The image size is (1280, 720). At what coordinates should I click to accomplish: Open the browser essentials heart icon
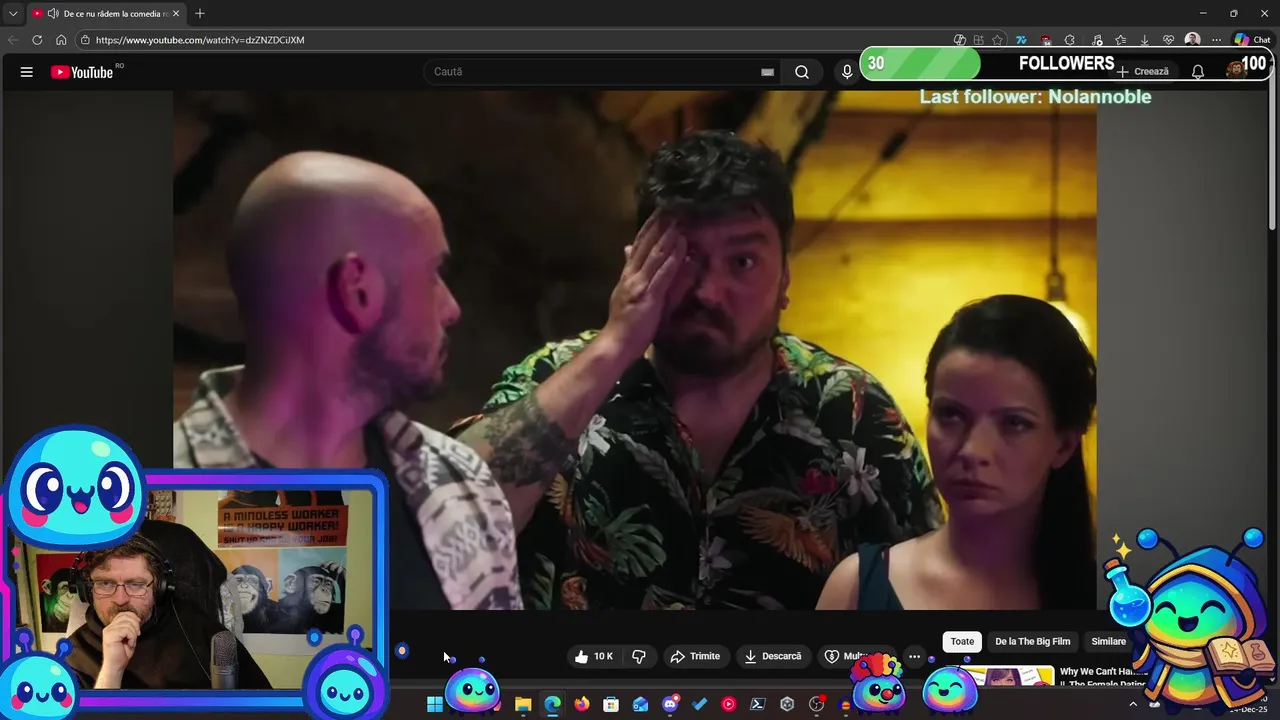pyautogui.click(x=1168, y=40)
